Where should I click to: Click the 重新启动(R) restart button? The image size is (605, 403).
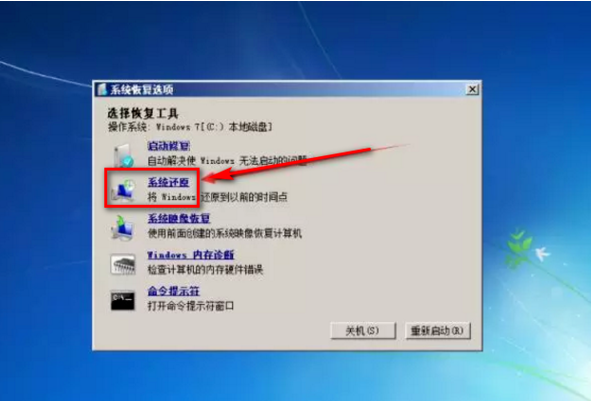[x=438, y=331]
